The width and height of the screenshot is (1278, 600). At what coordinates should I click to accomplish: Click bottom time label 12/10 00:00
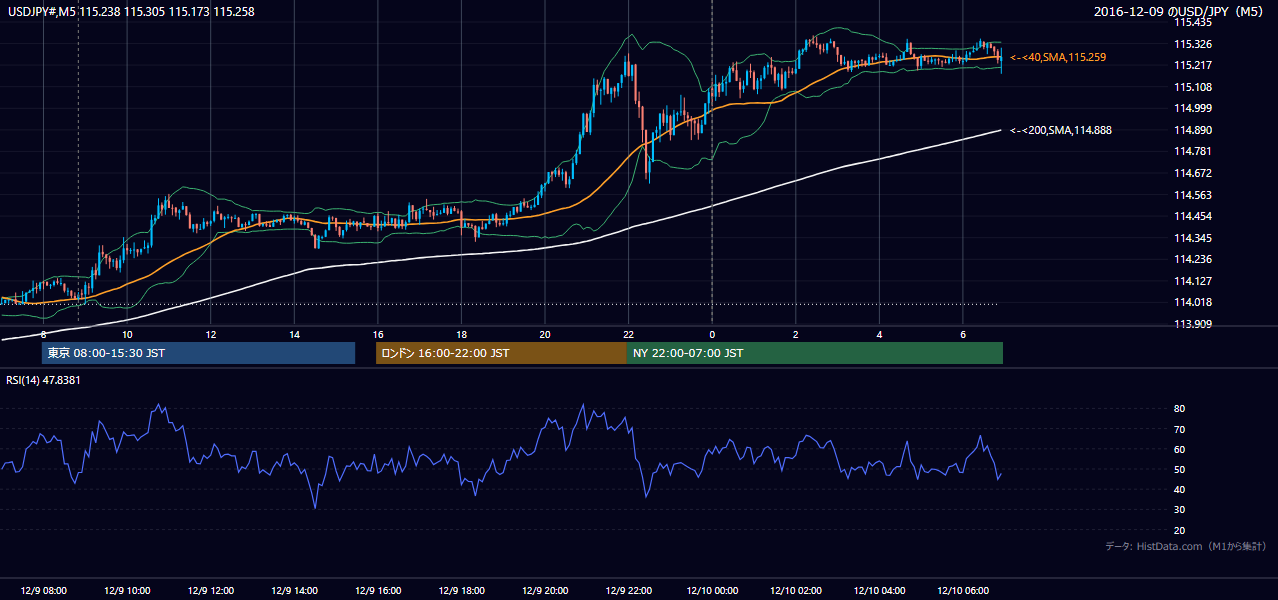point(712,591)
